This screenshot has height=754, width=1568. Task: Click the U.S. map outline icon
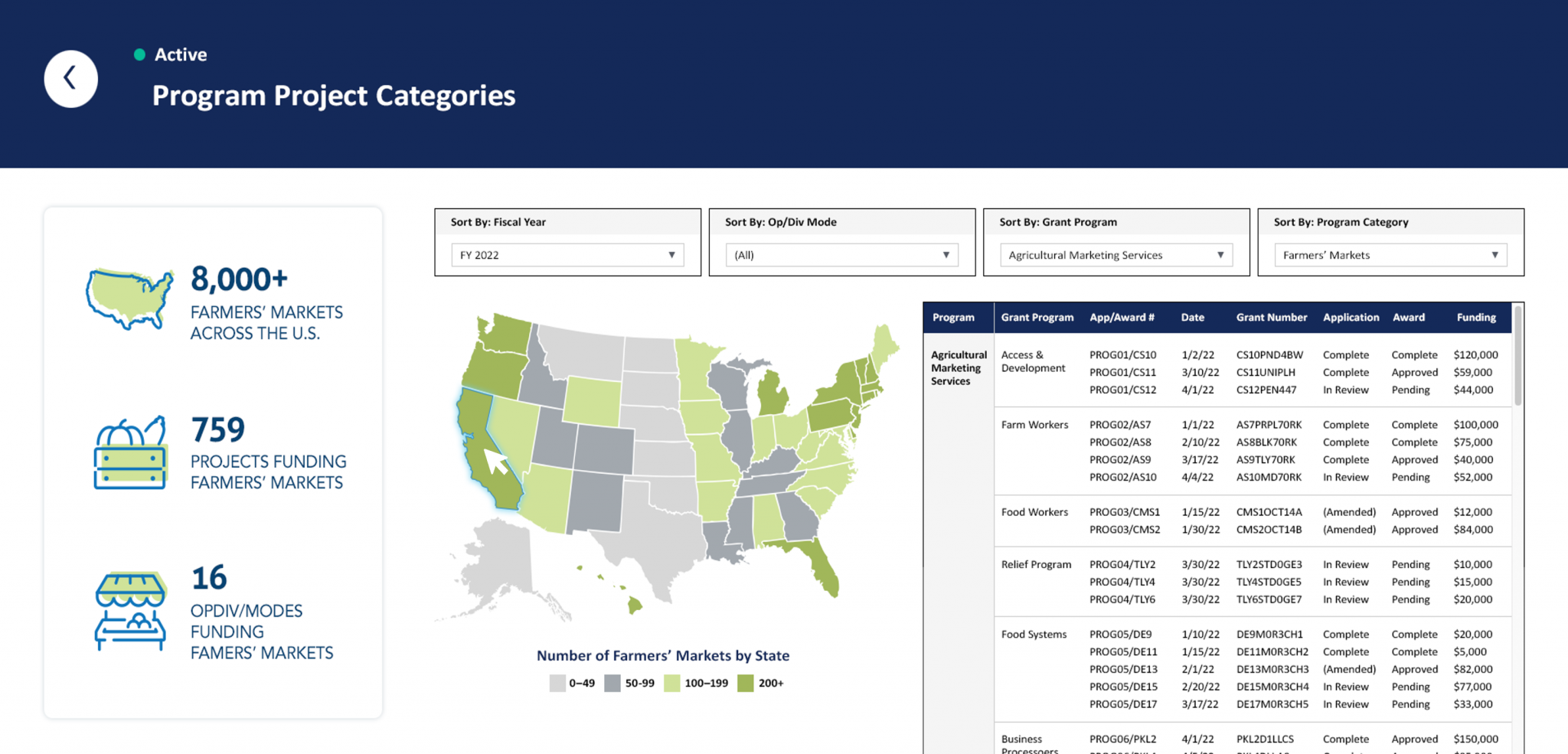click(x=129, y=298)
